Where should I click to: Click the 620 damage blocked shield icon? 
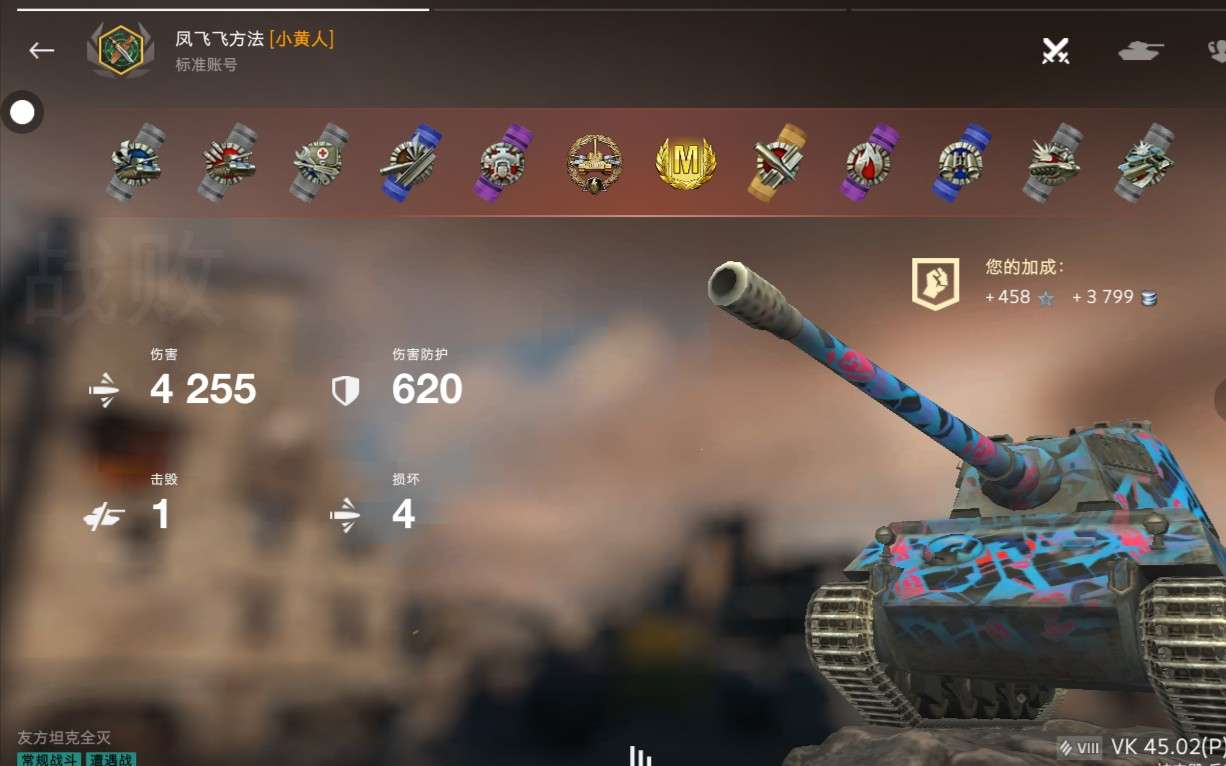(x=345, y=391)
